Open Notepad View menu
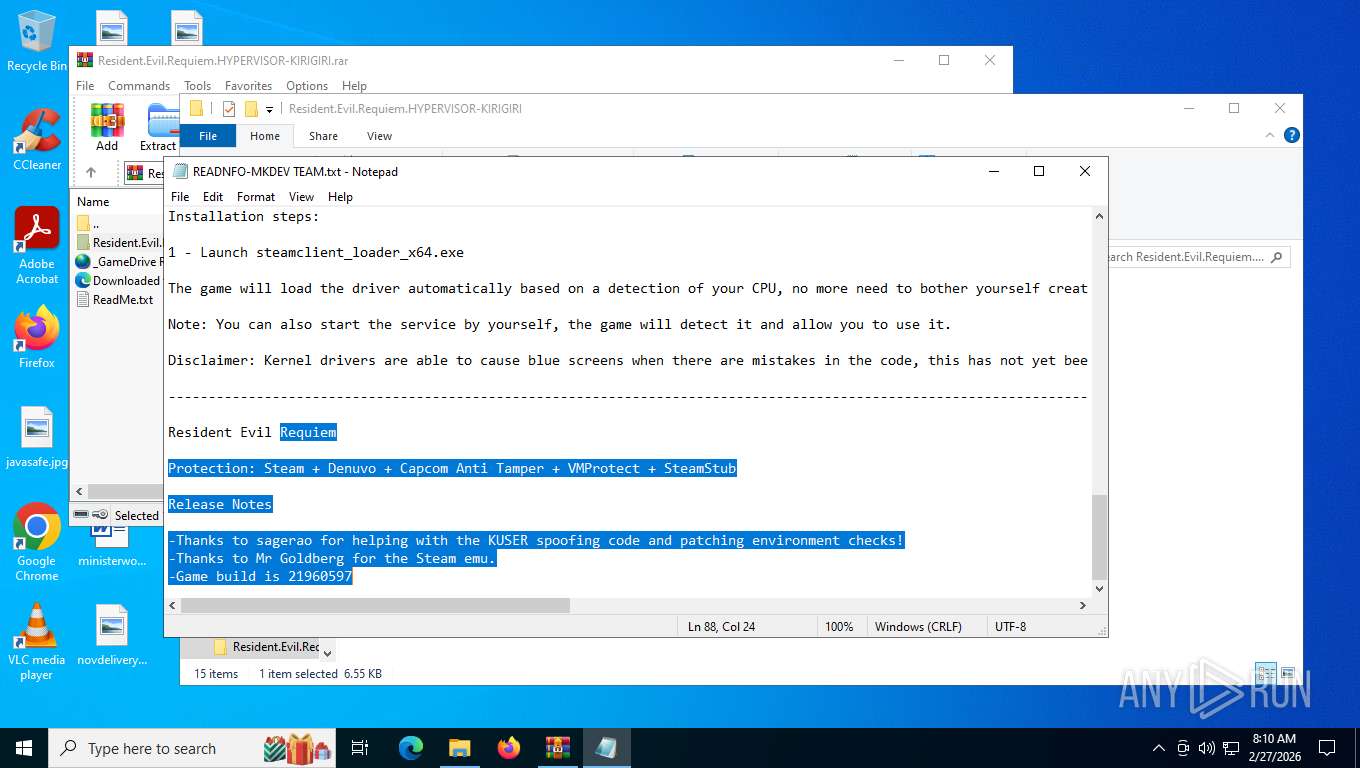Screen dimensions: 1360x768 click(301, 197)
